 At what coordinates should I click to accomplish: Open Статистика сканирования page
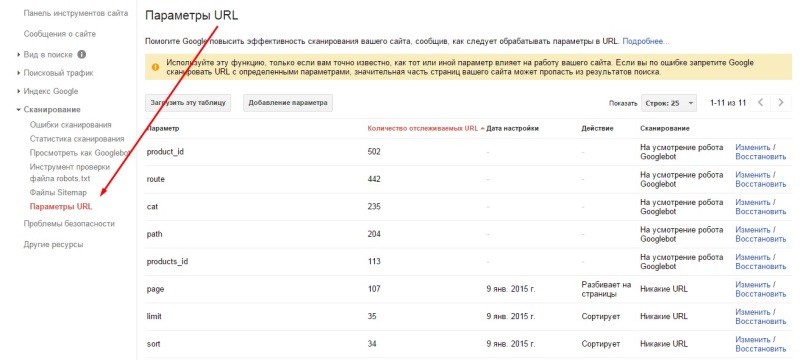tap(77, 139)
